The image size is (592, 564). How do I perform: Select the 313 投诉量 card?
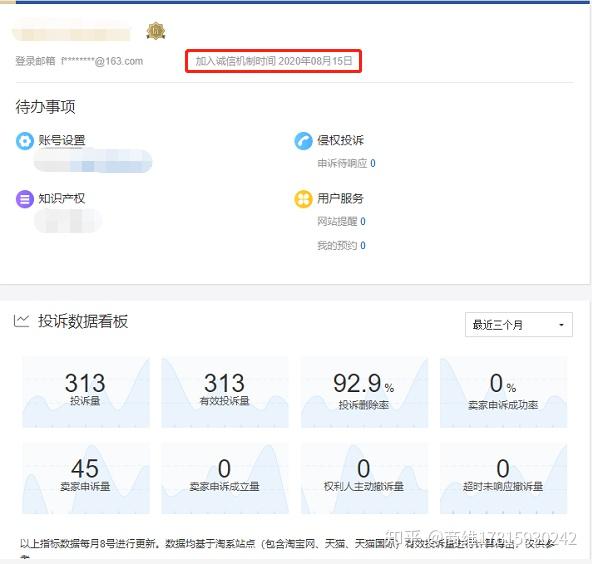click(x=86, y=392)
